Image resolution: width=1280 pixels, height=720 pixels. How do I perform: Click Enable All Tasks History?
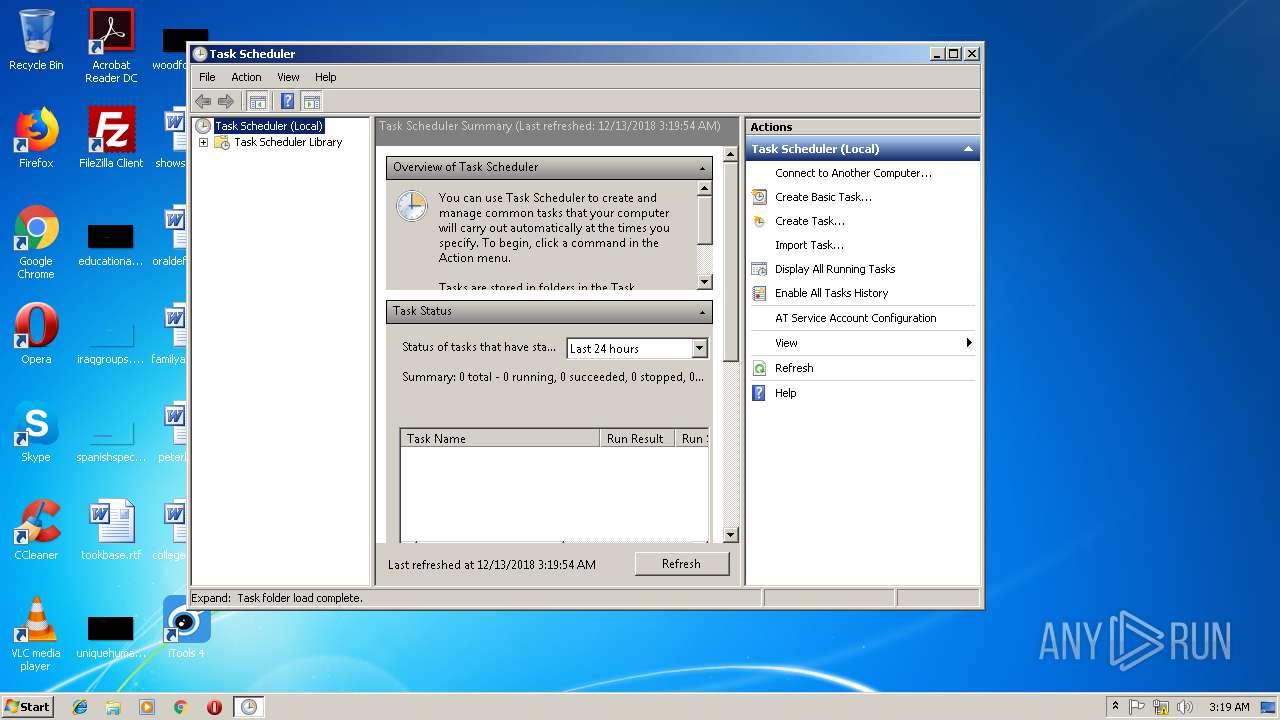tap(831, 293)
